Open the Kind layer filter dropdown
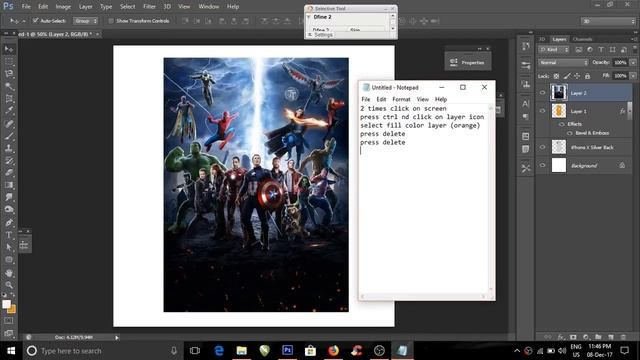The image size is (640, 360). pos(553,50)
